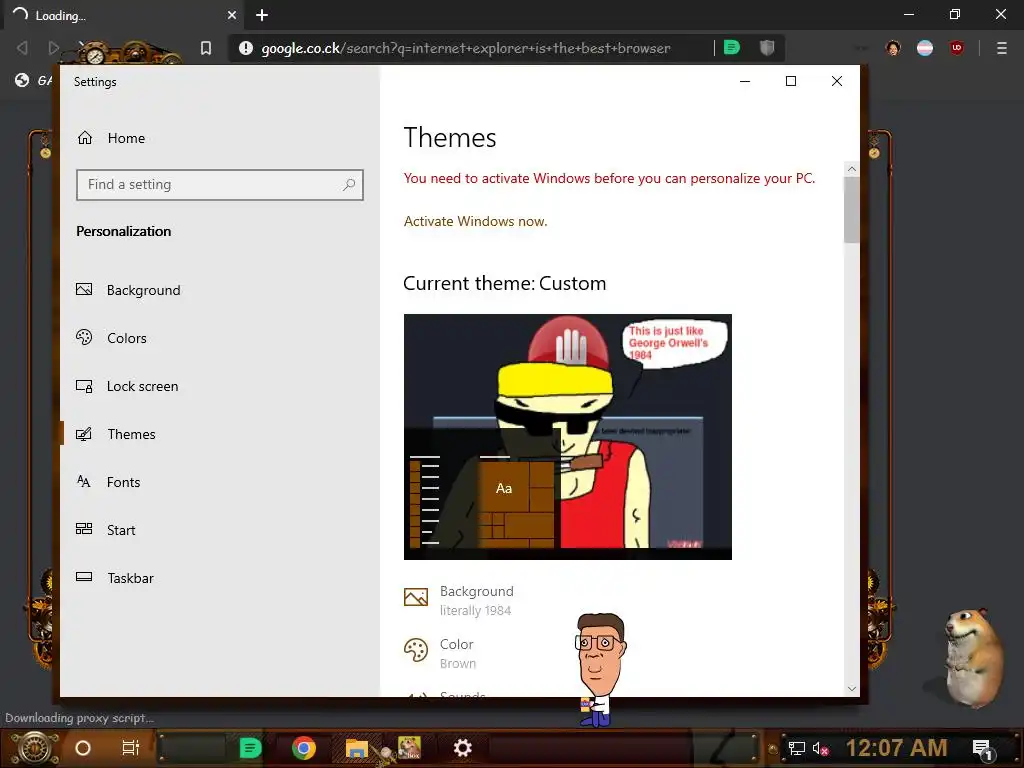Open green note app on taskbar
The image size is (1024, 768).
[x=250, y=748]
